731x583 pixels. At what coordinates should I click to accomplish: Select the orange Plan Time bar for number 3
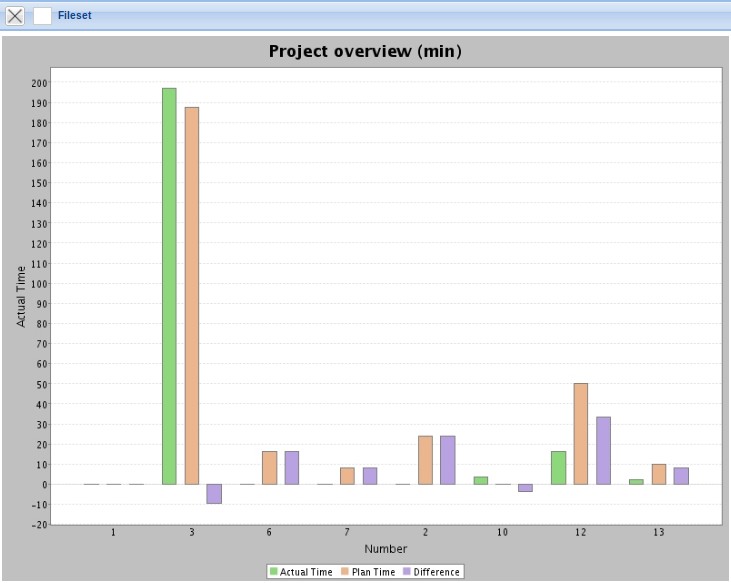point(192,295)
